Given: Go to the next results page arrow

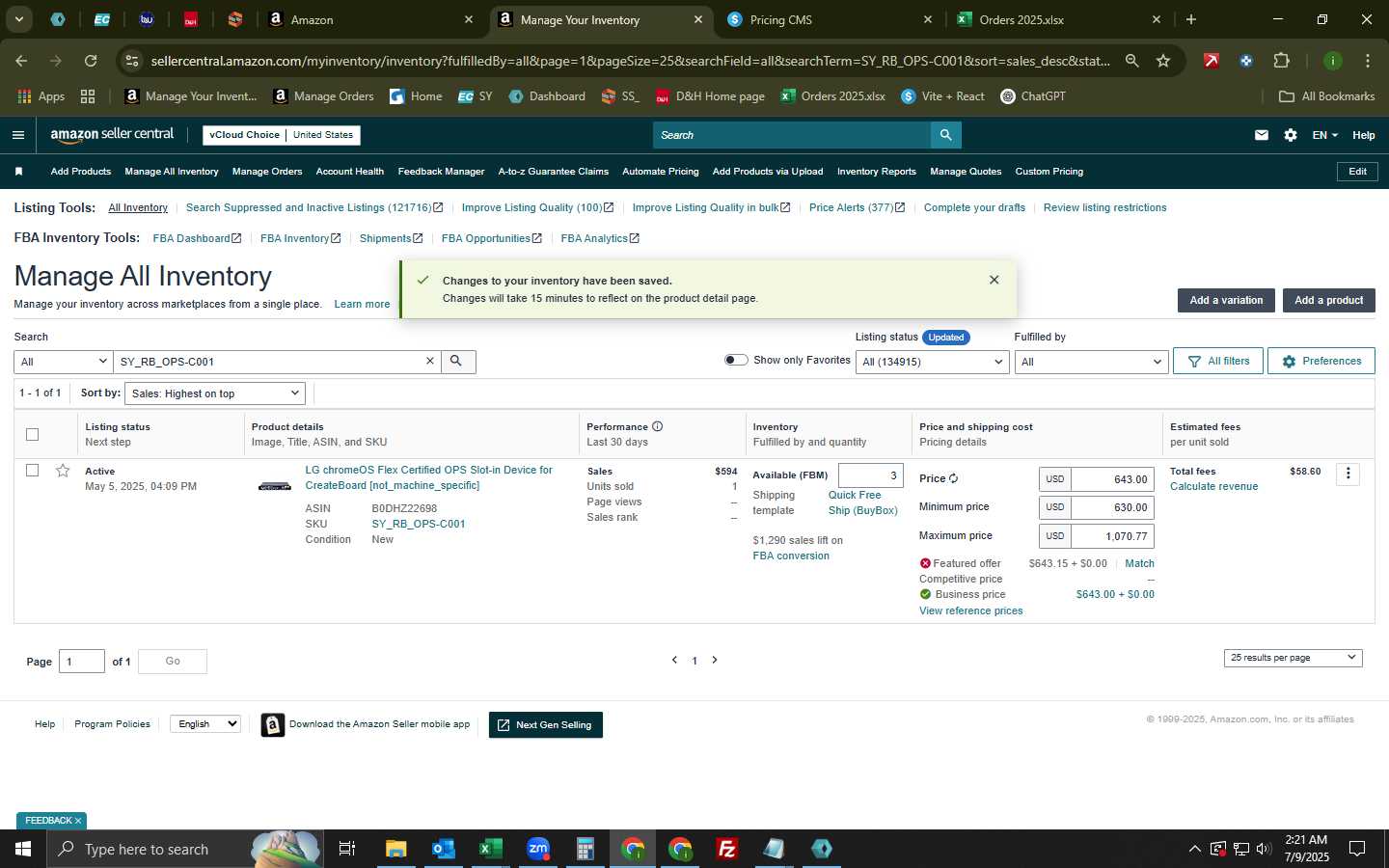Looking at the screenshot, I should tap(715, 660).
